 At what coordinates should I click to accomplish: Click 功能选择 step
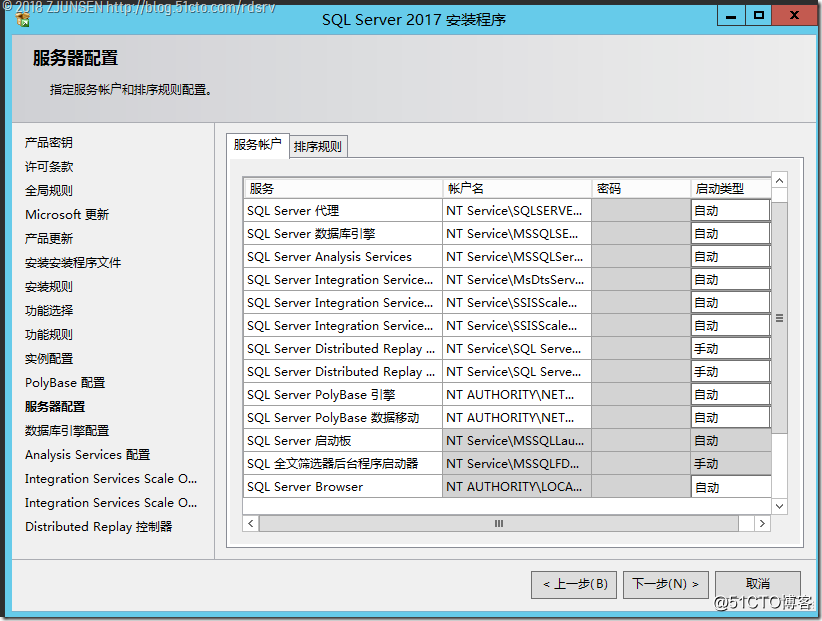click(49, 311)
